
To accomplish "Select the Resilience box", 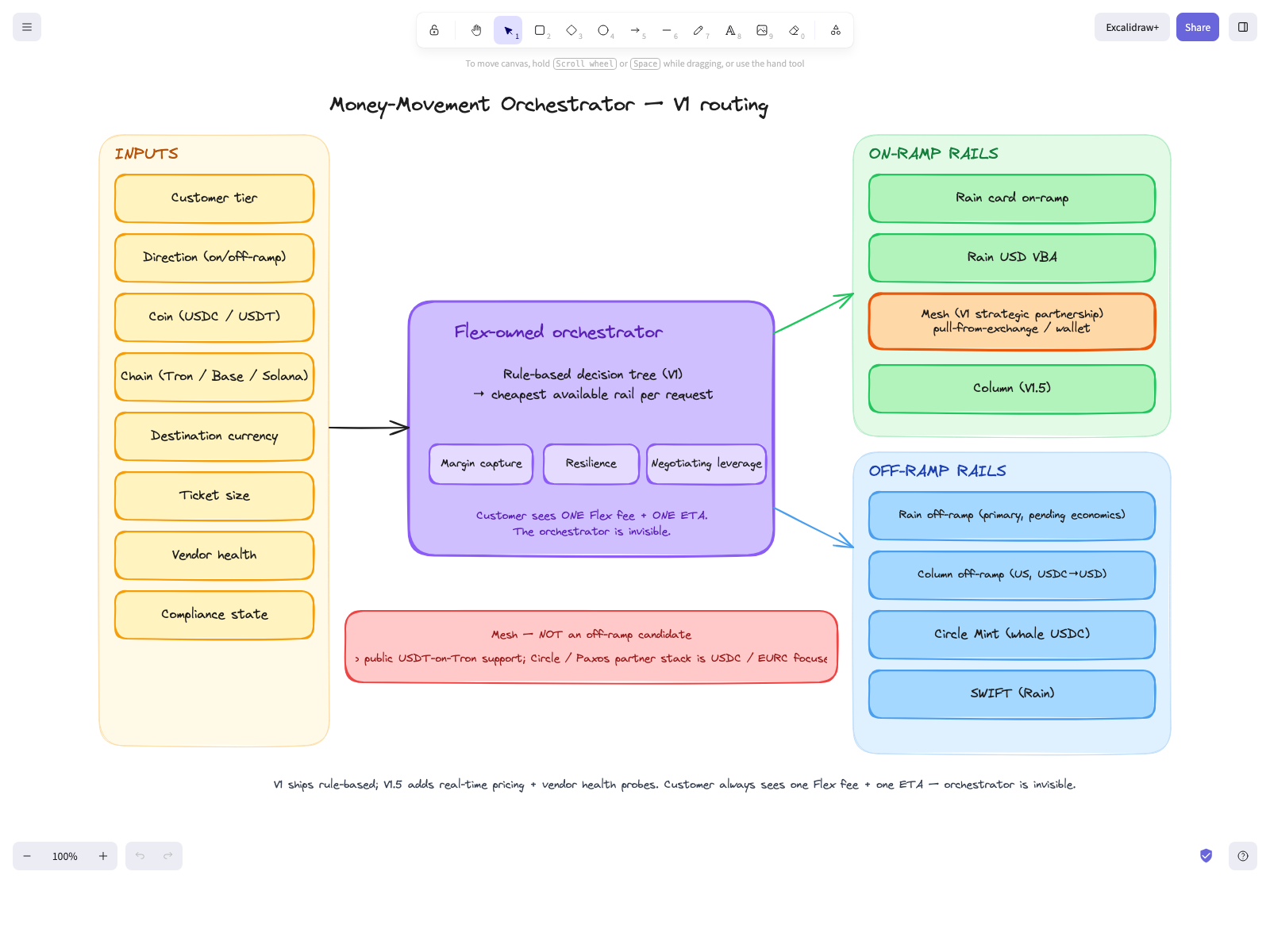I will pos(591,464).
